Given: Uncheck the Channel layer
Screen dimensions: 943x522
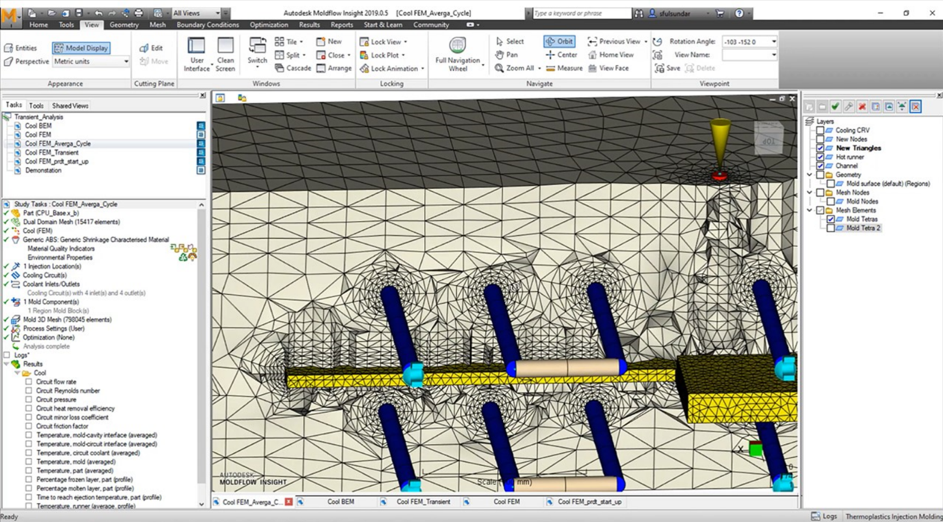Looking at the screenshot, I should (820, 165).
